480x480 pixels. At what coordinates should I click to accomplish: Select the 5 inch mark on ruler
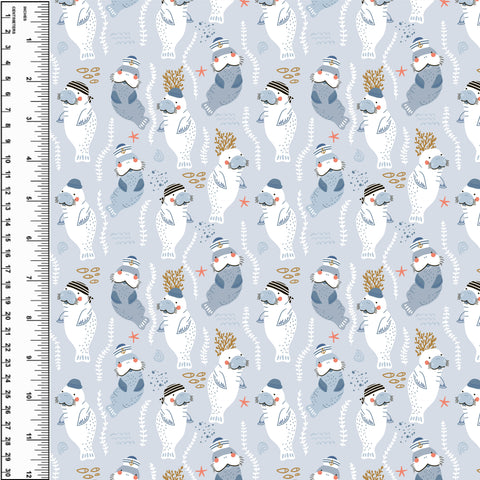coord(29,198)
